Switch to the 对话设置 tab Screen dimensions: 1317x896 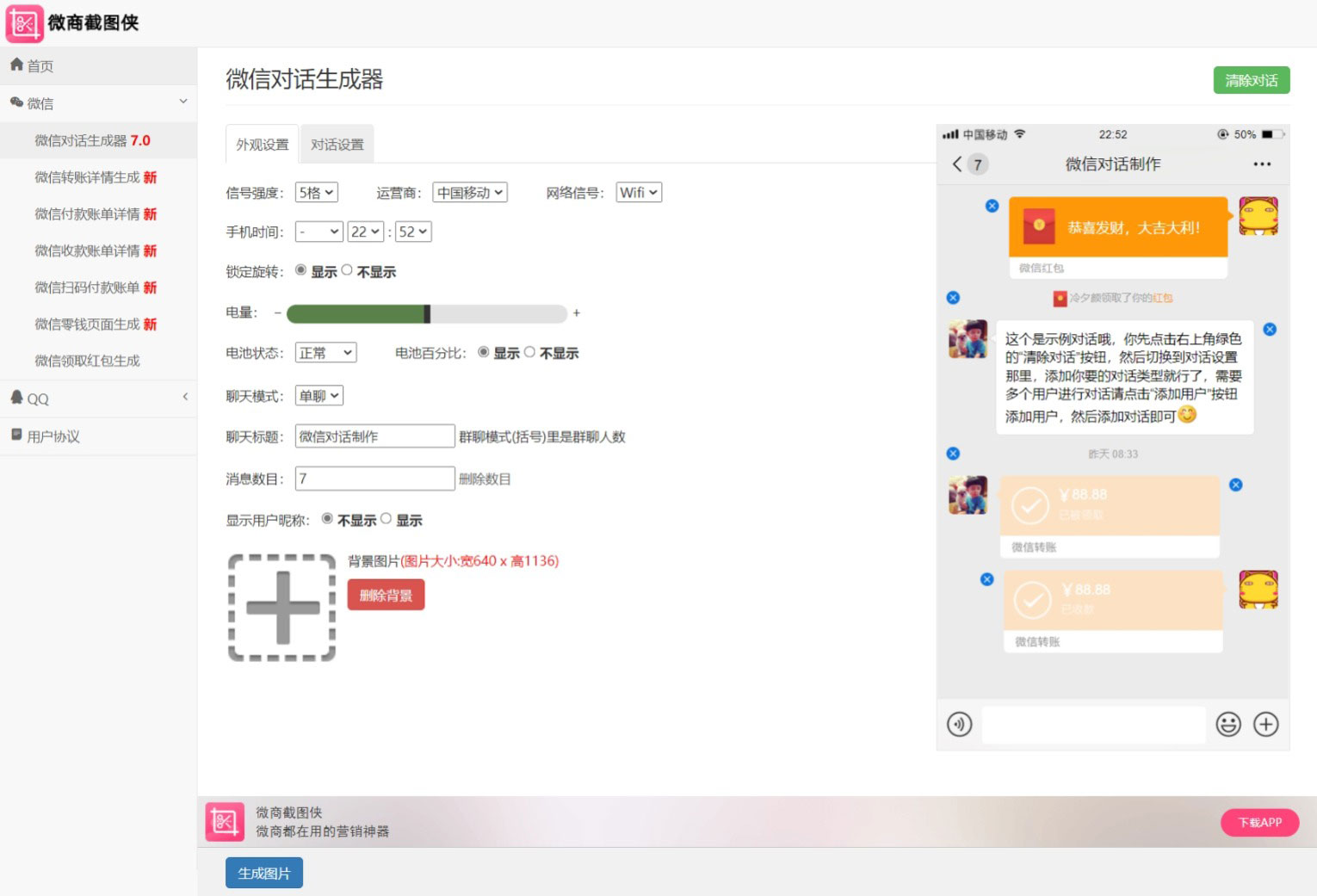[337, 145]
